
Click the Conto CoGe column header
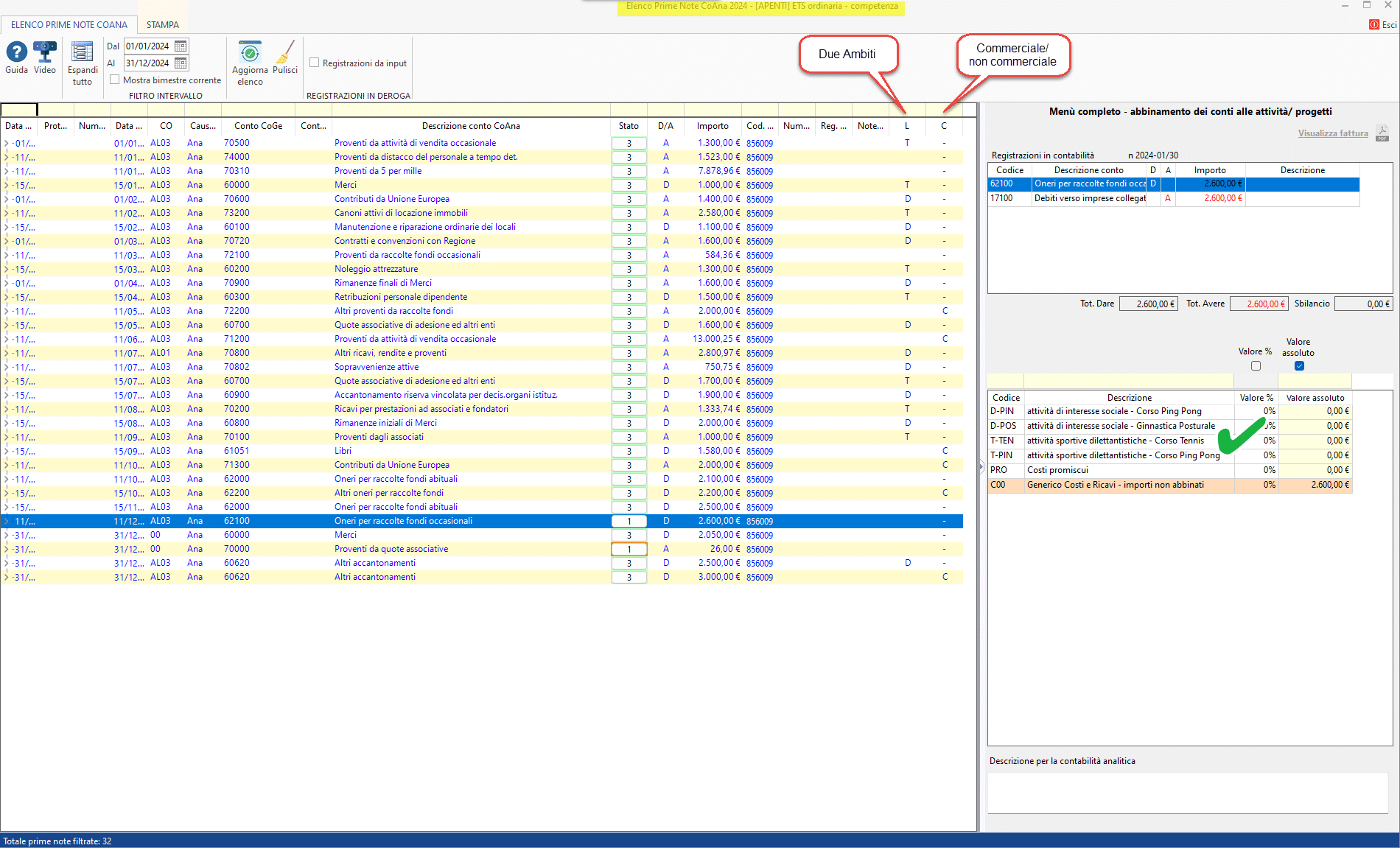coord(258,126)
